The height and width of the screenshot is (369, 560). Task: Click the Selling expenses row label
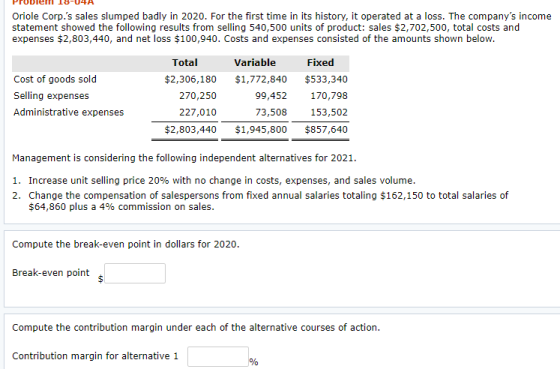tap(51, 96)
